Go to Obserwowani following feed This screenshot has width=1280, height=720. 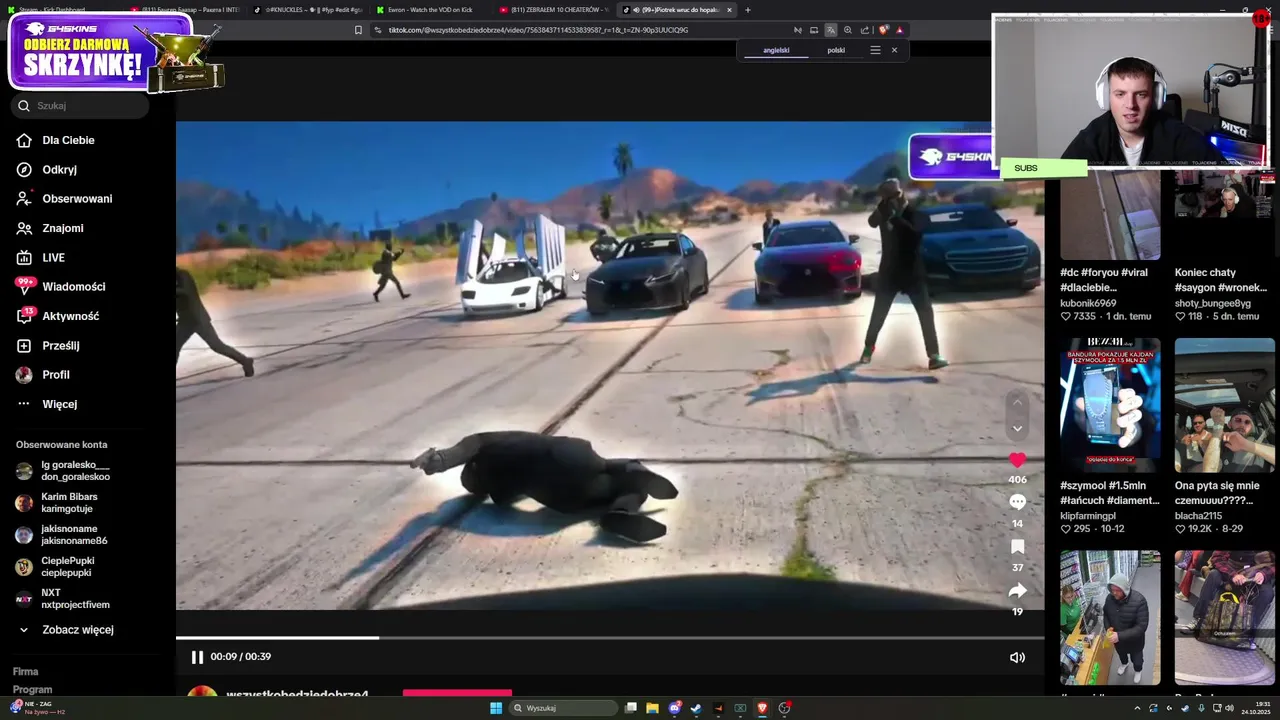tap(64, 199)
